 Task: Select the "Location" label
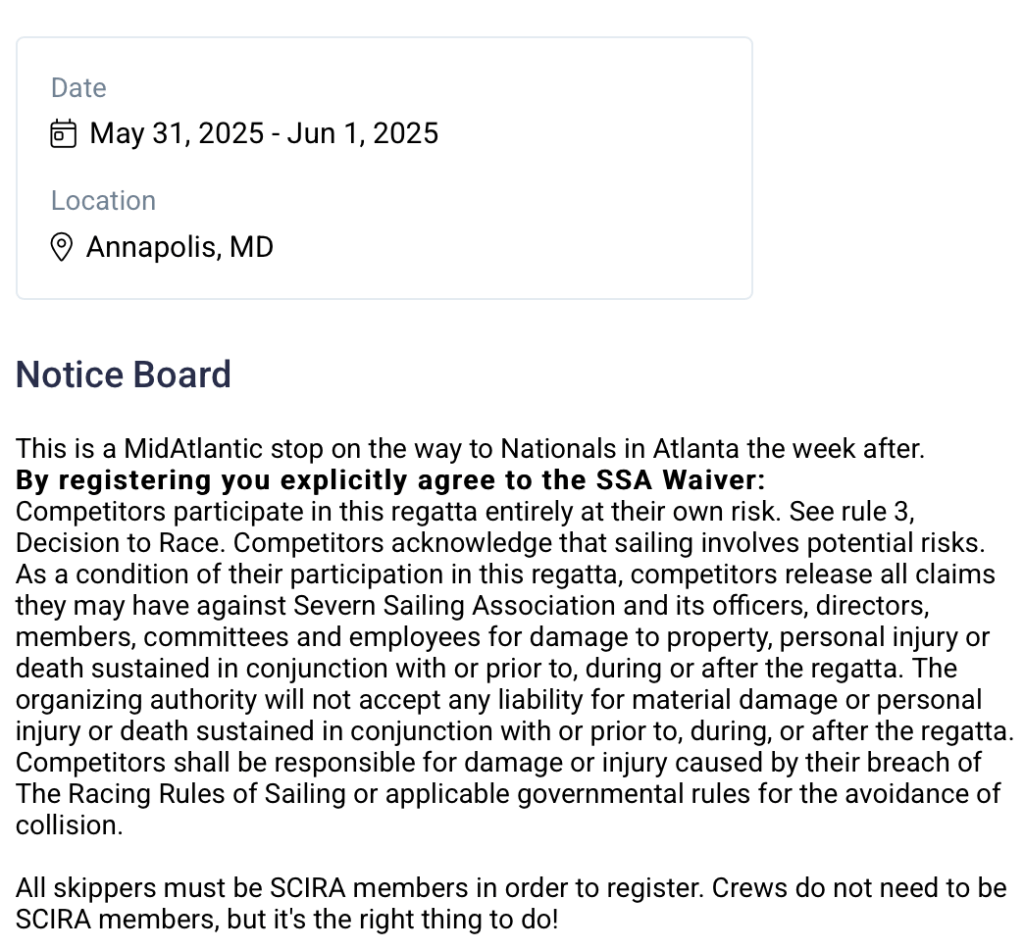103,201
